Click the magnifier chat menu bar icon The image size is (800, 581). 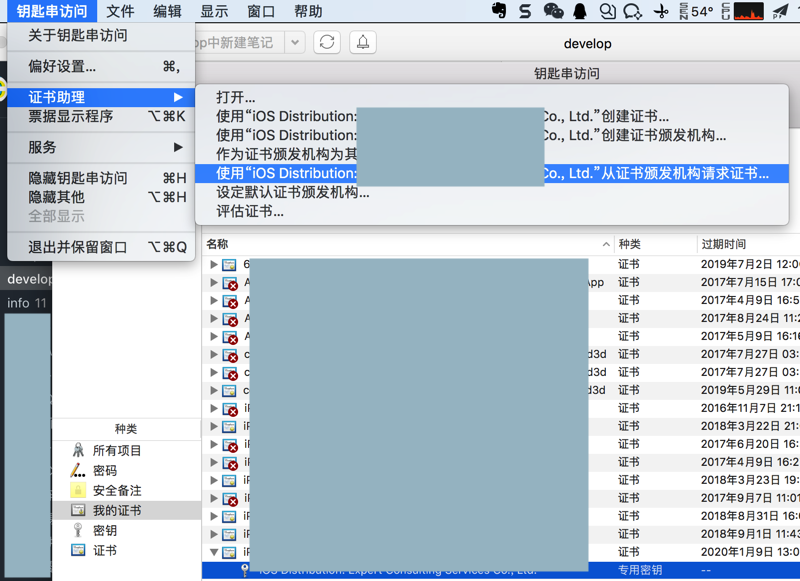tap(607, 11)
